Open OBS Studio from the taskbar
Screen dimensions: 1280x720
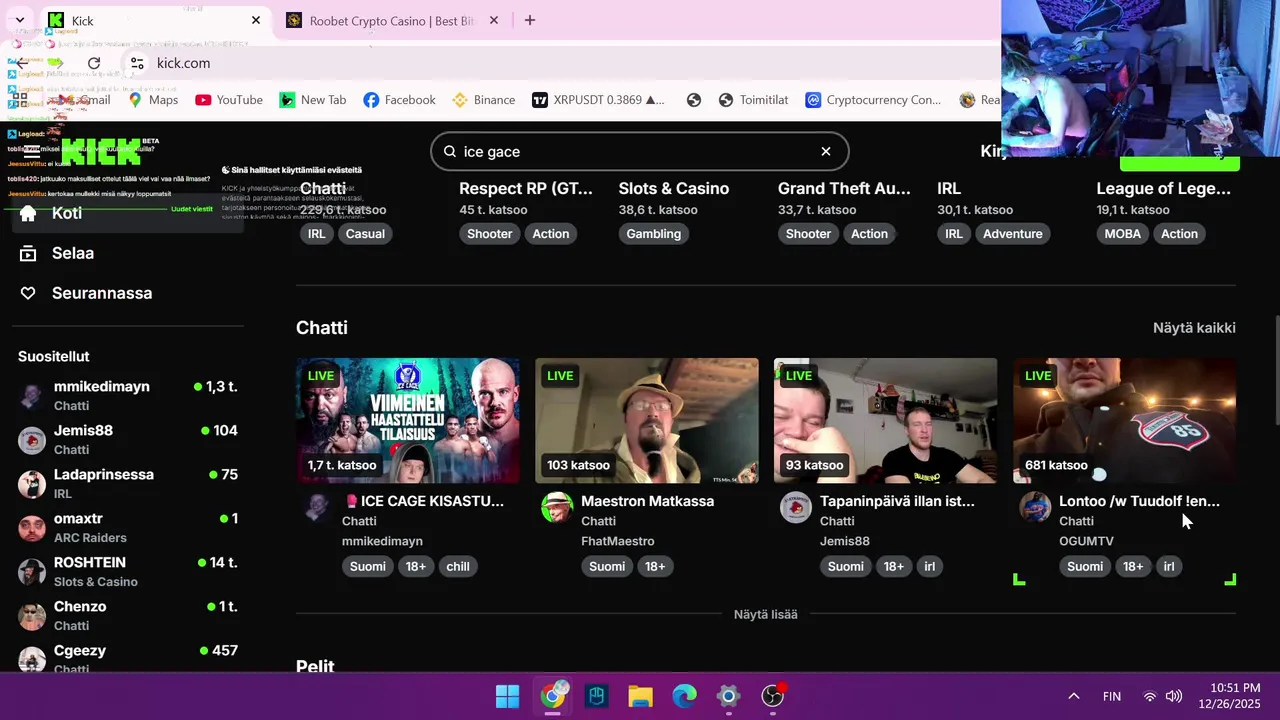click(772, 696)
